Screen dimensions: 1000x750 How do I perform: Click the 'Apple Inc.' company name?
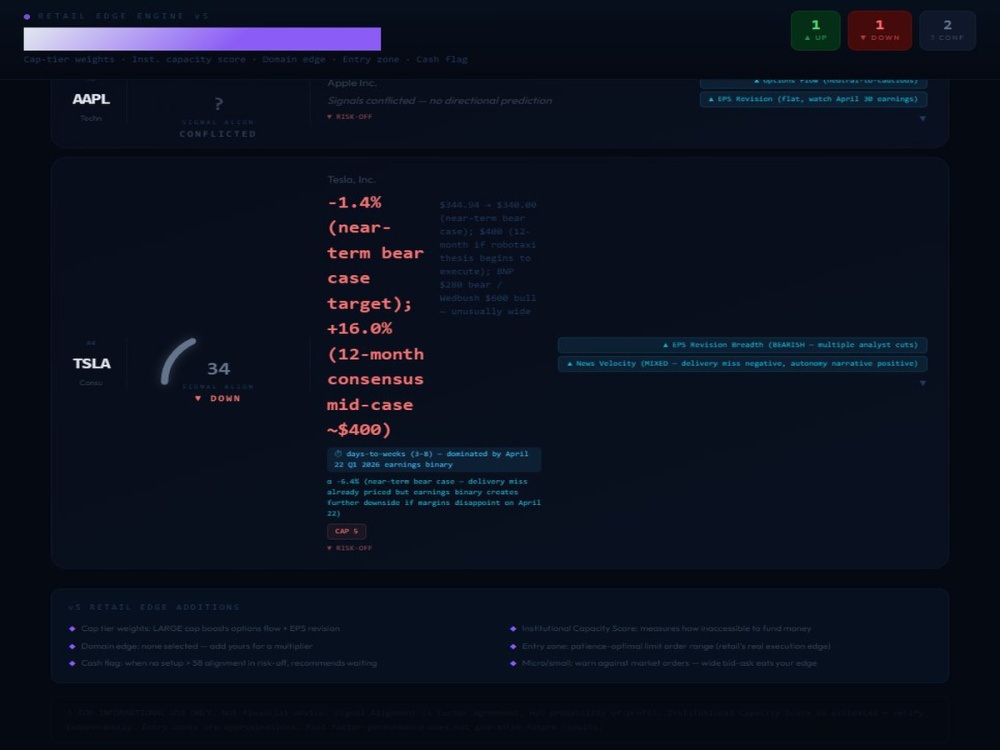pyautogui.click(x=352, y=83)
